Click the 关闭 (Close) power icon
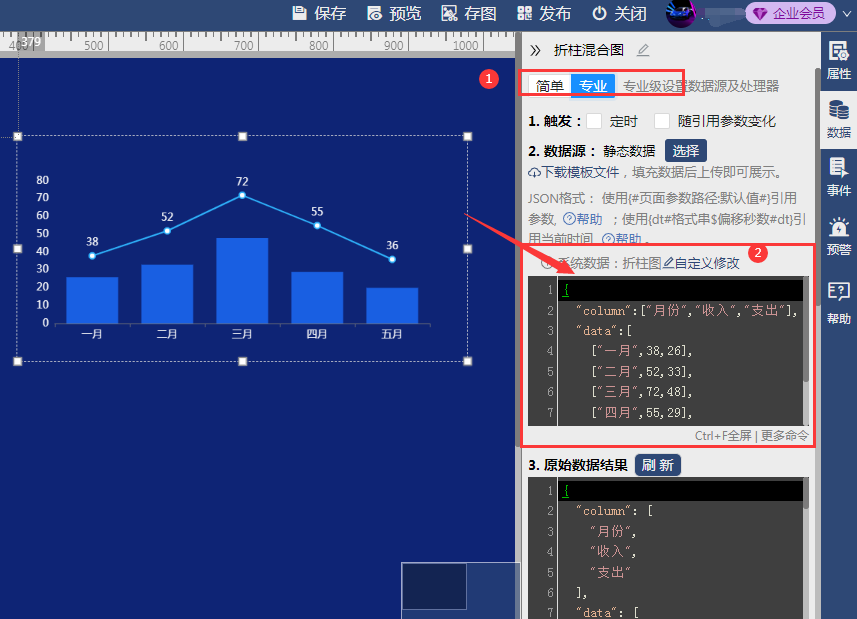Screen dimensions: 857x619 pyautogui.click(x=600, y=13)
